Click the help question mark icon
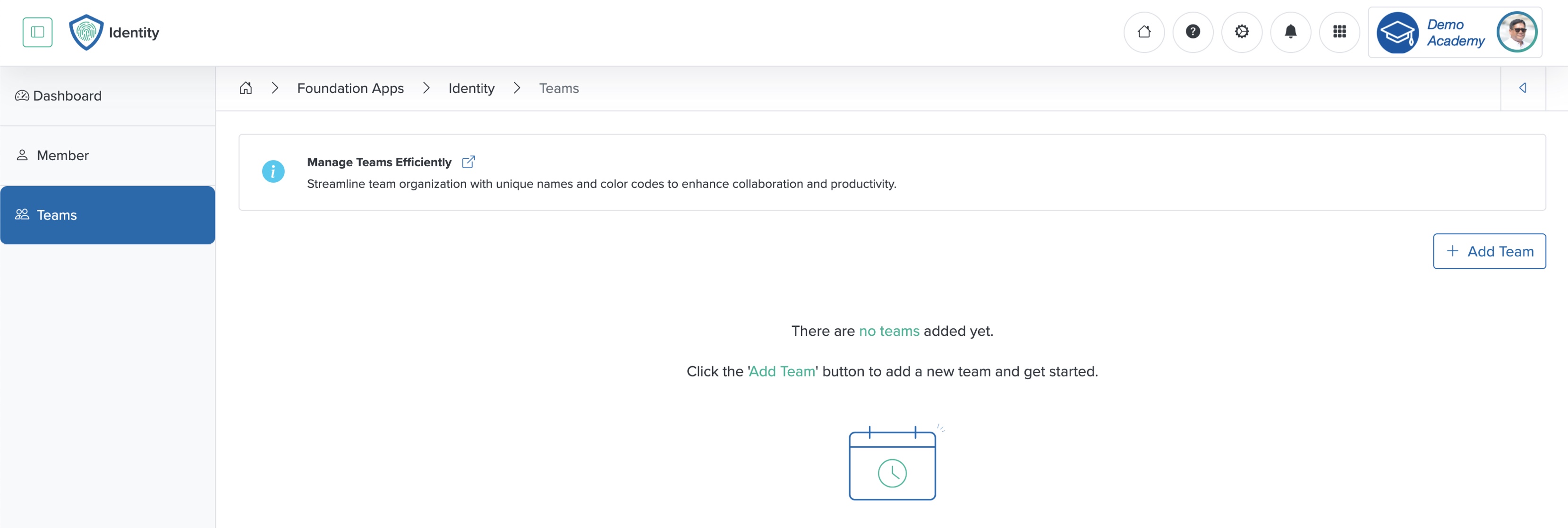Image resolution: width=1568 pixels, height=528 pixels. click(x=1193, y=32)
